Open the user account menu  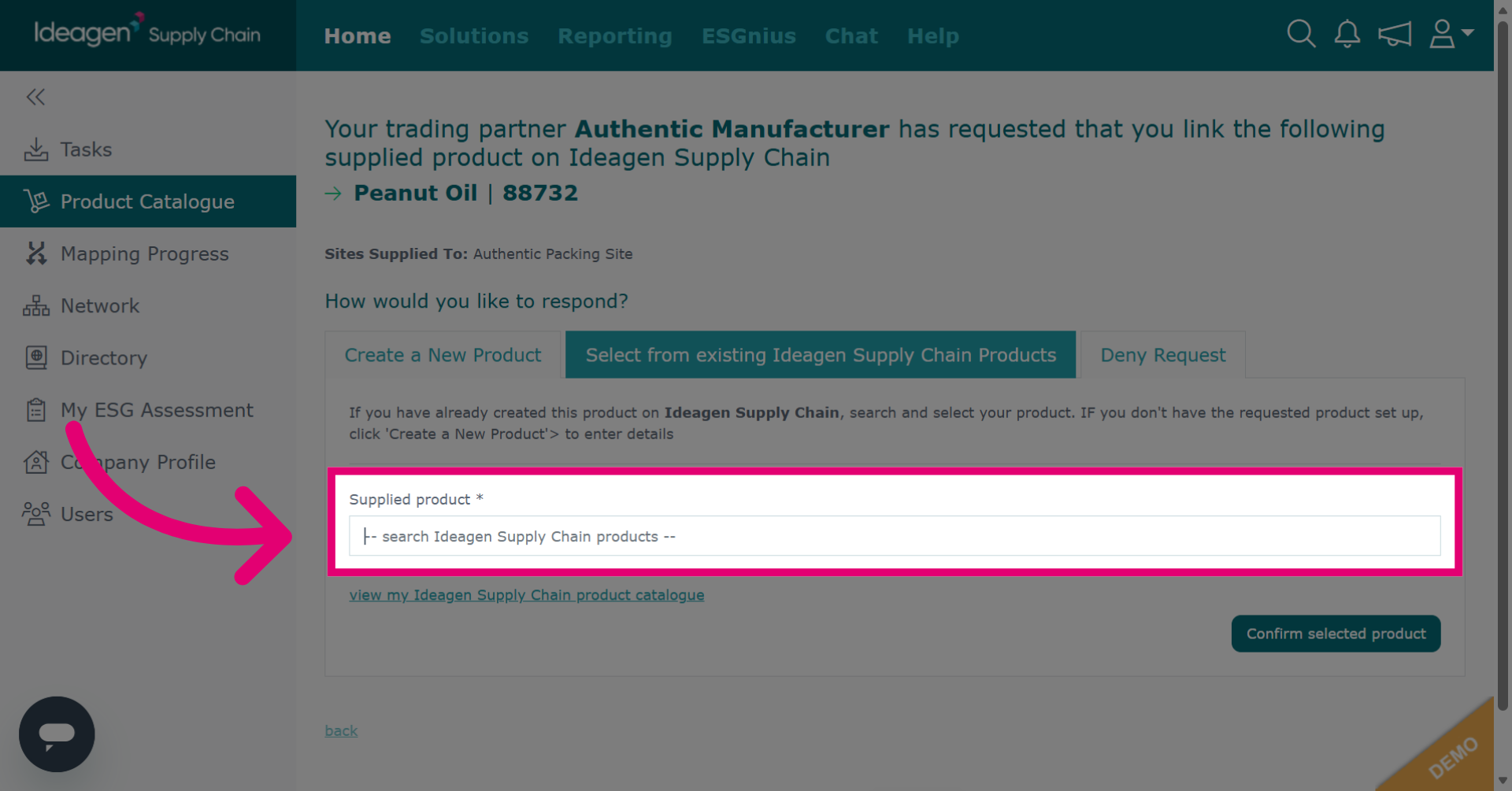click(x=1451, y=34)
